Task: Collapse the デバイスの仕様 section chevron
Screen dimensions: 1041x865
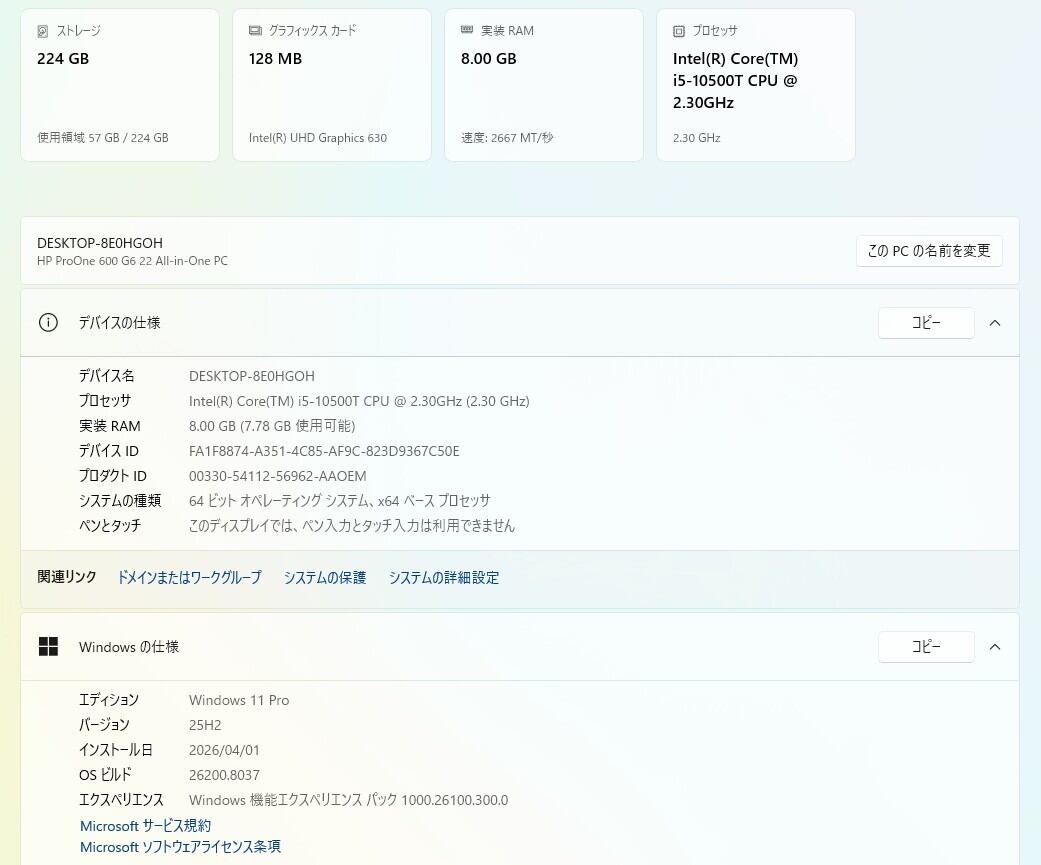Action: 995,323
